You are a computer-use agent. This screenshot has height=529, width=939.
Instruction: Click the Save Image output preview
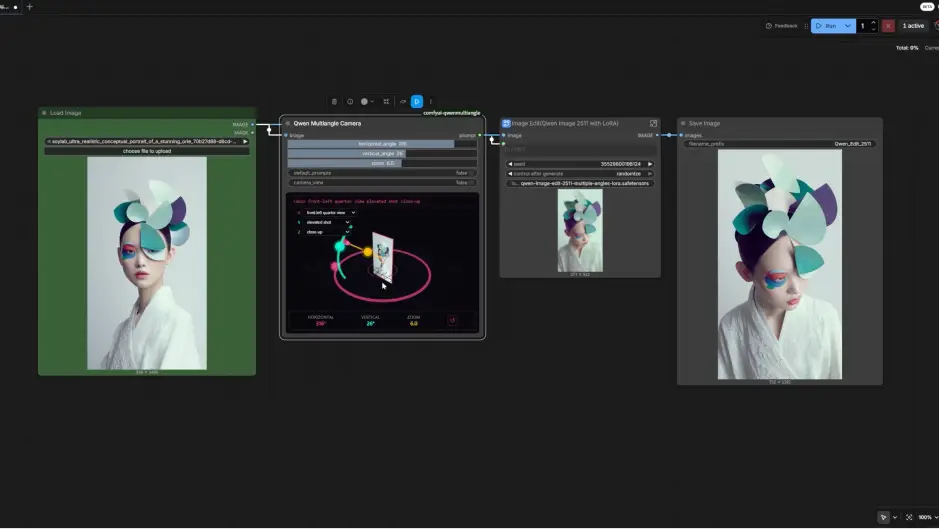click(x=780, y=264)
